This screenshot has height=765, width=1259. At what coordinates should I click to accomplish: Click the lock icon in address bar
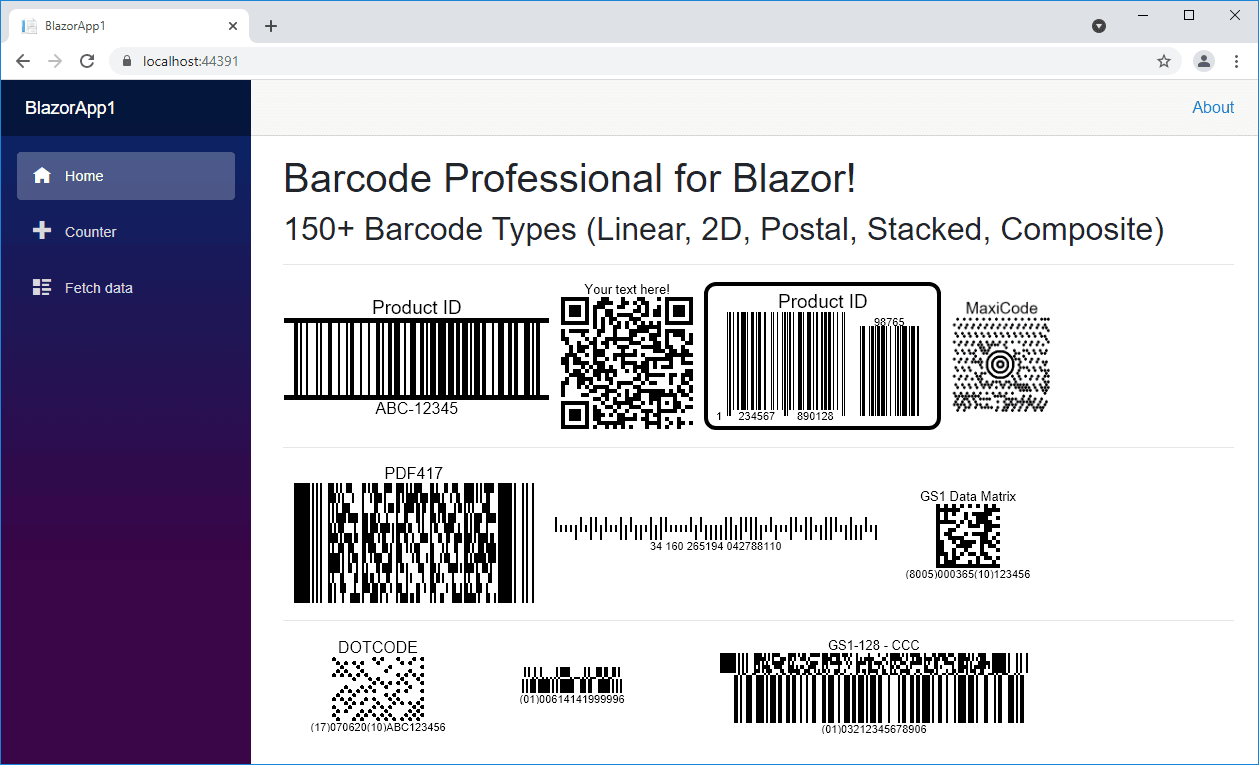pos(126,61)
